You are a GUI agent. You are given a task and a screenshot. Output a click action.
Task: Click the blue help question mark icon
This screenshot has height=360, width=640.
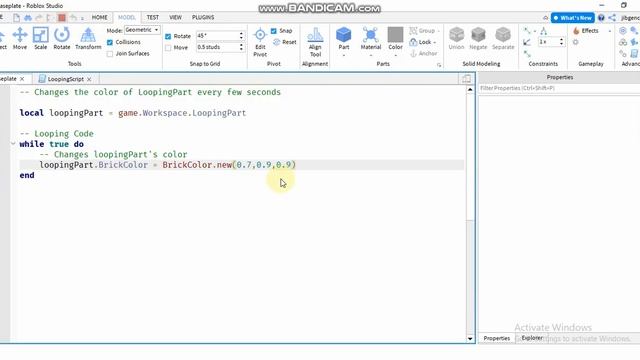(x=601, y=18)
